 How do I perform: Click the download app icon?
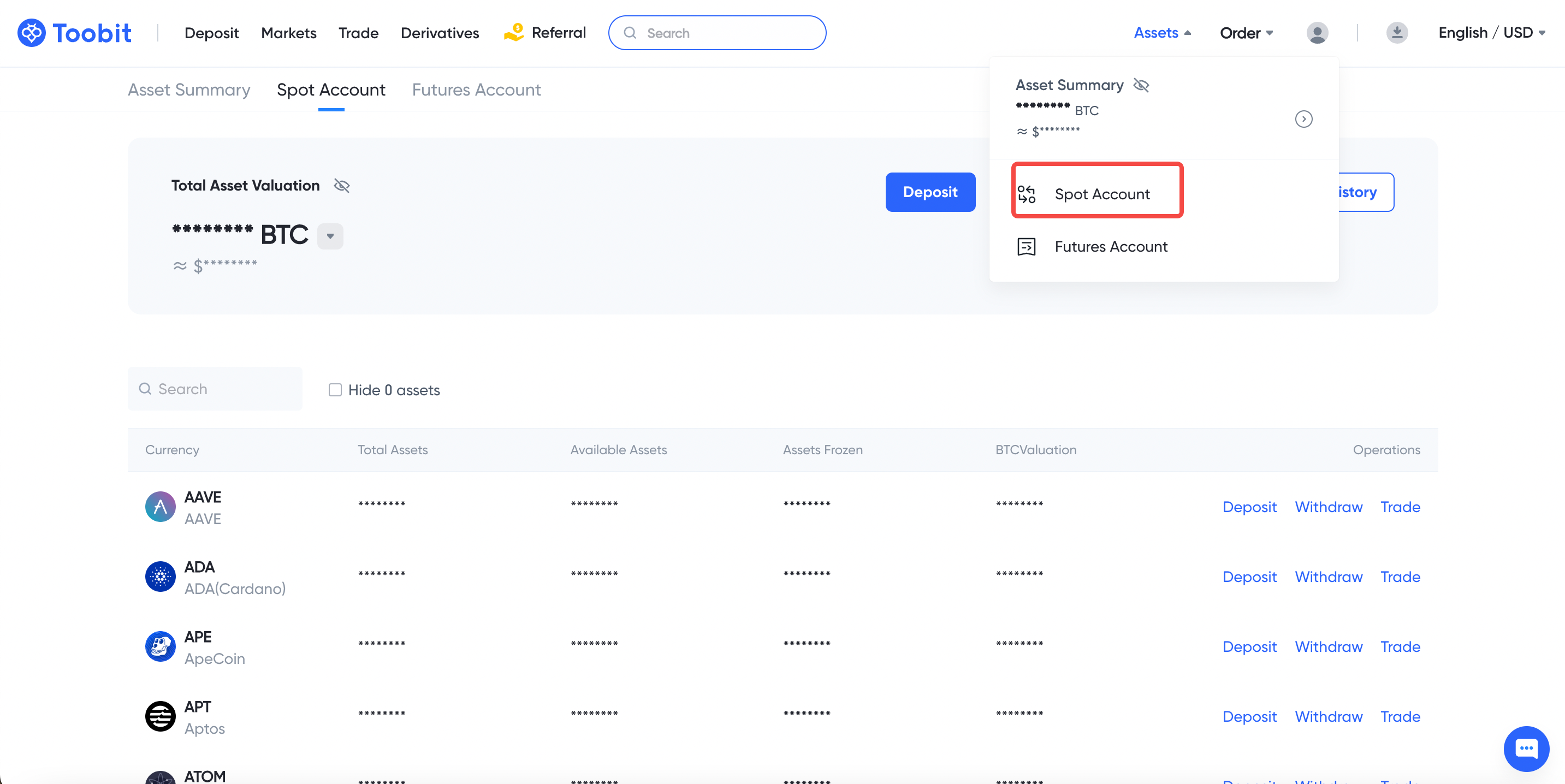pos(1397,33)
